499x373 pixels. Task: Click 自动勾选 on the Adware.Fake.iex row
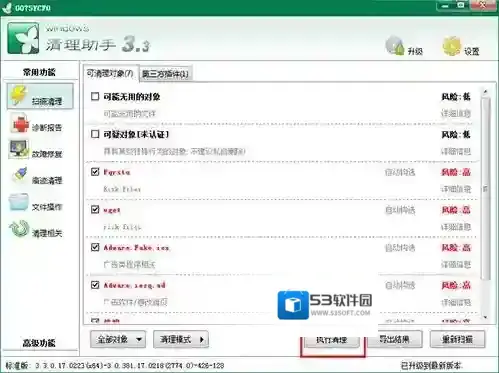(400, 248)
